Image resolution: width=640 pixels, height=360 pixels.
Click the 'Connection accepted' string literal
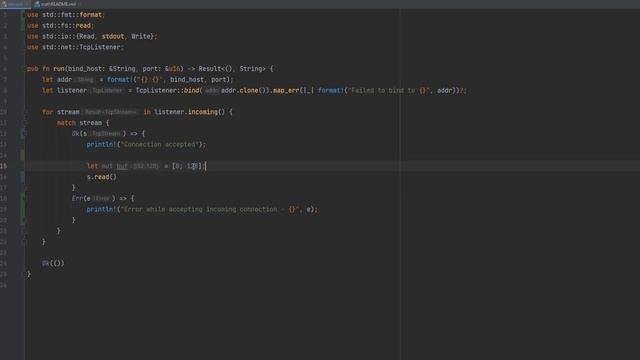[x=159, y=144]
